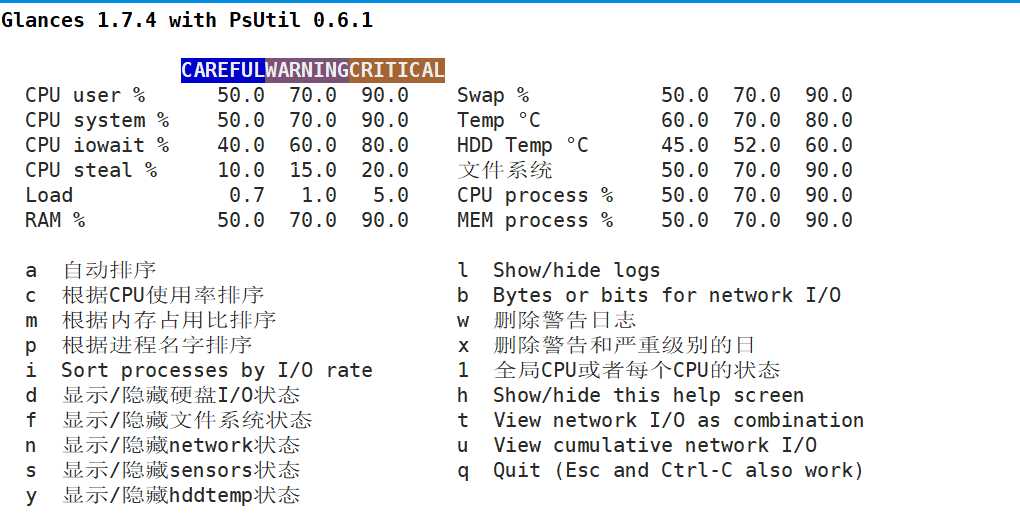Select the 'CPU user %' row label

click(x=85, y=95)
